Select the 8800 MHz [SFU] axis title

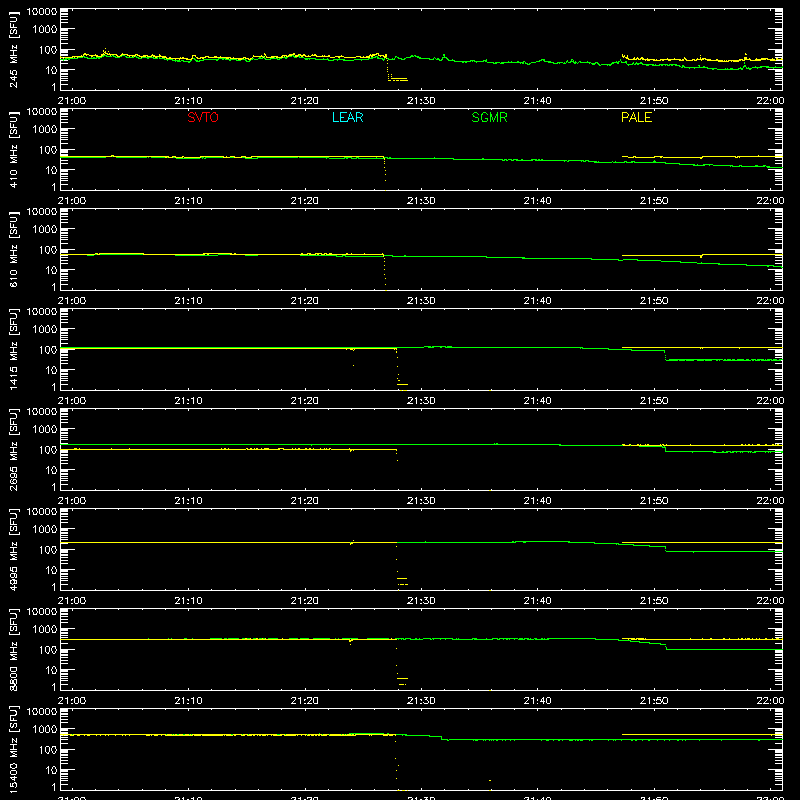(14, 649)
